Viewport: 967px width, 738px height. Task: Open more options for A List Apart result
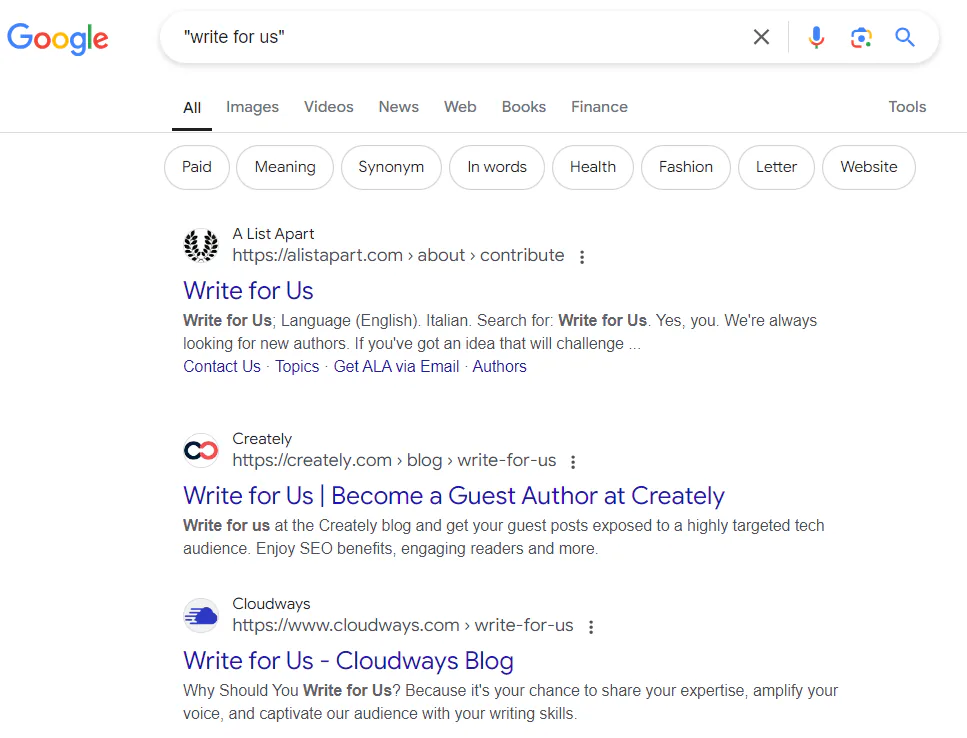[x=582, y=257]
